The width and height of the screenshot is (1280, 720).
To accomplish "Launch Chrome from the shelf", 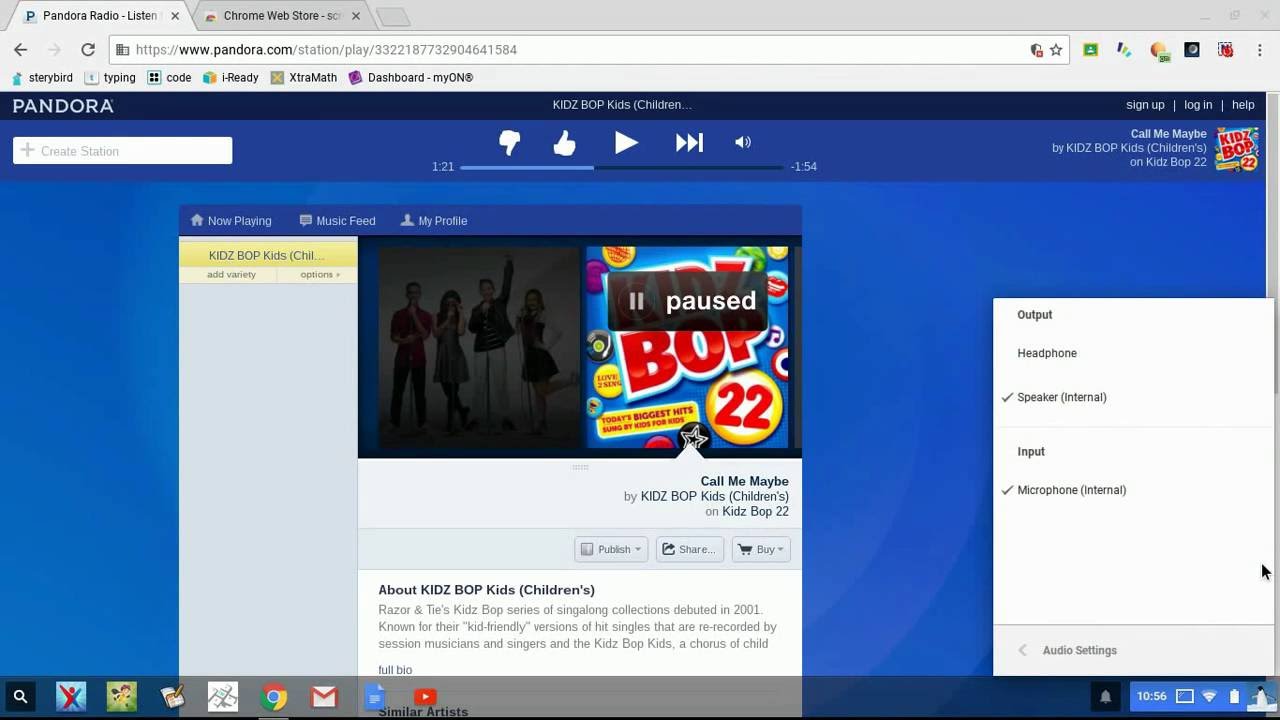I will click(273, 697).
